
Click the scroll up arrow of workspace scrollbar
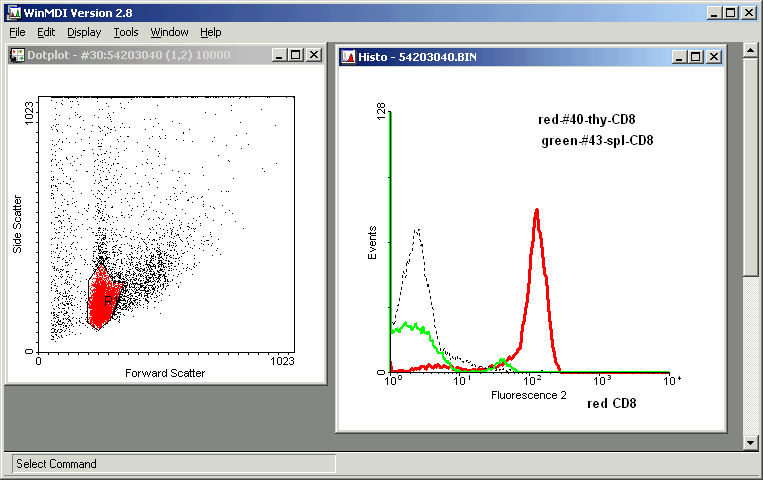[752, 48]
